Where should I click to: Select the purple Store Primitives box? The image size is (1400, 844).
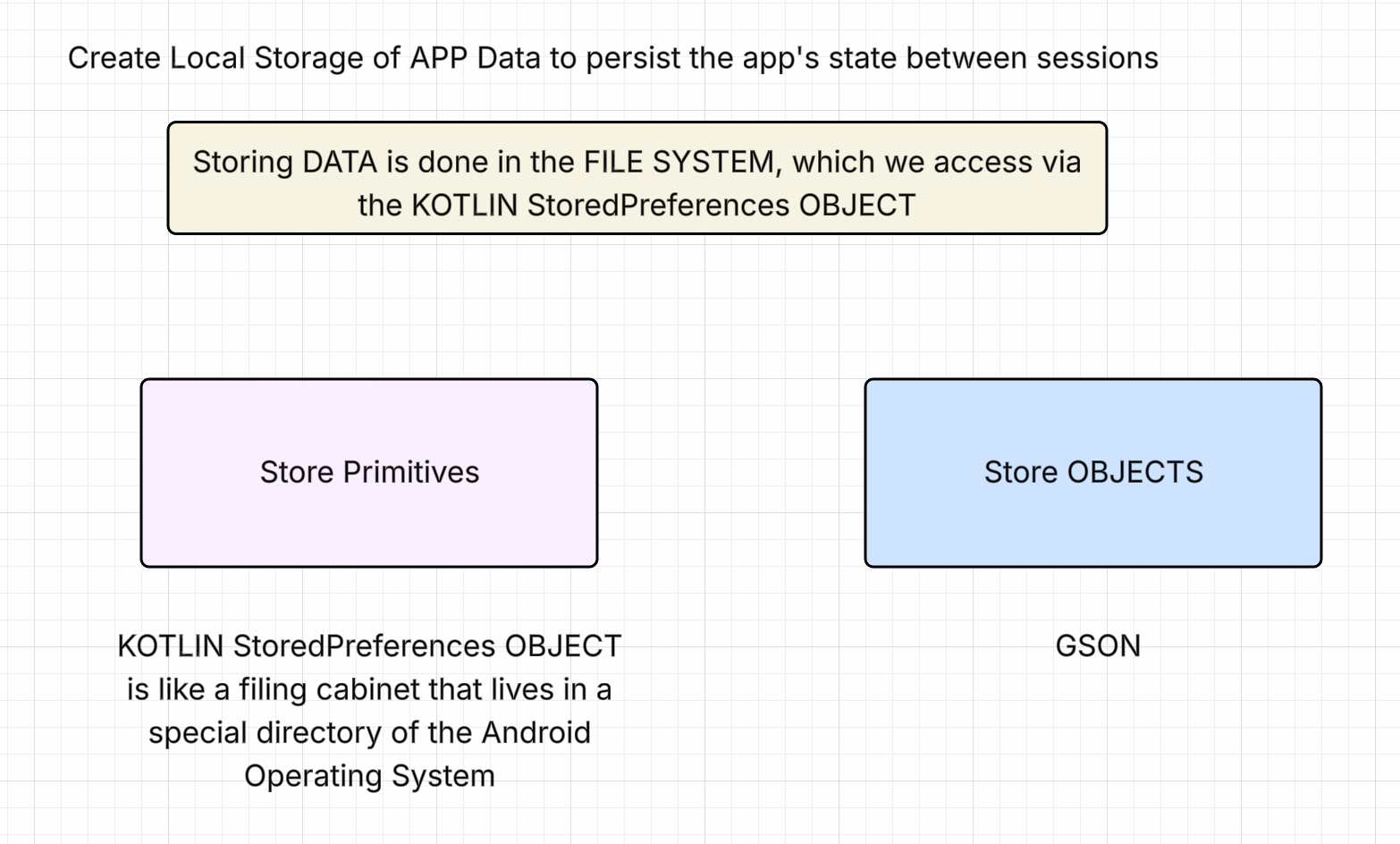(368, 519)
